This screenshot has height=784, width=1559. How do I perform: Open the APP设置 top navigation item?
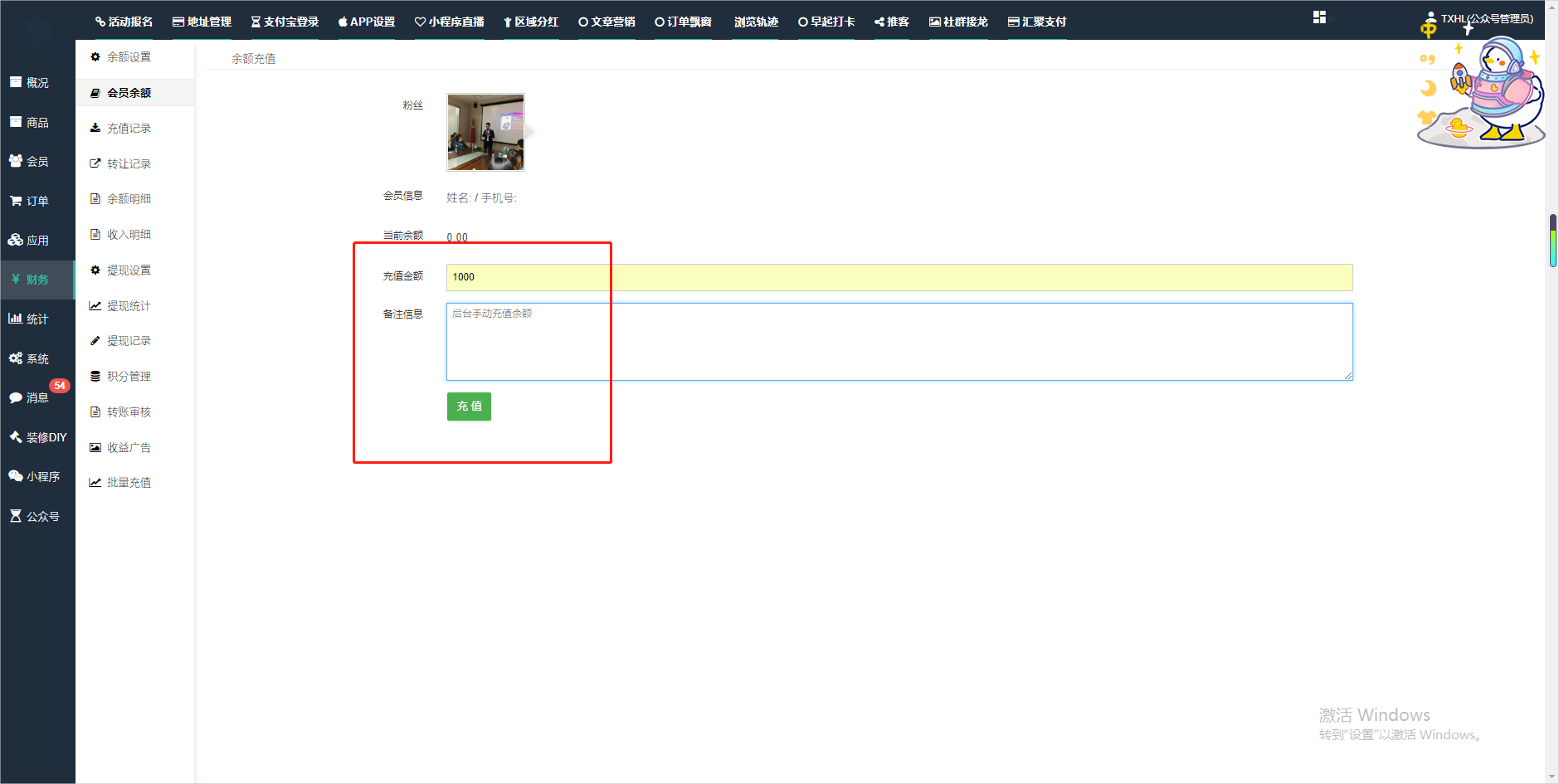tap(367, 22)
